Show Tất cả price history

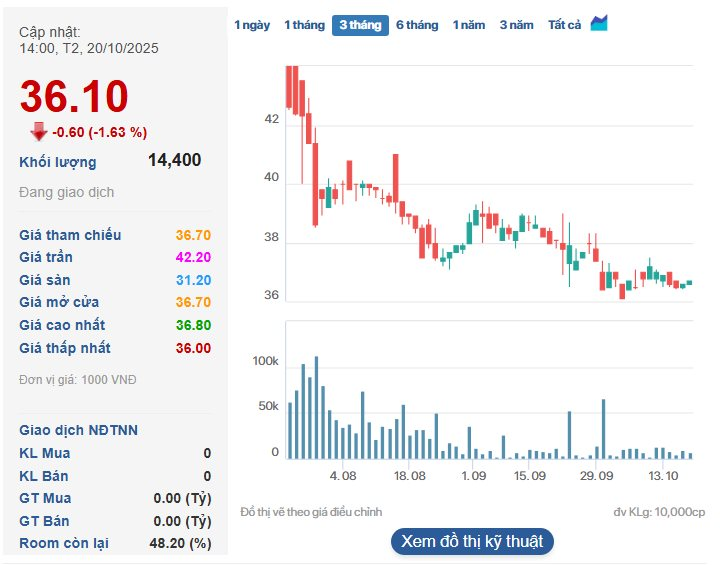564,25
